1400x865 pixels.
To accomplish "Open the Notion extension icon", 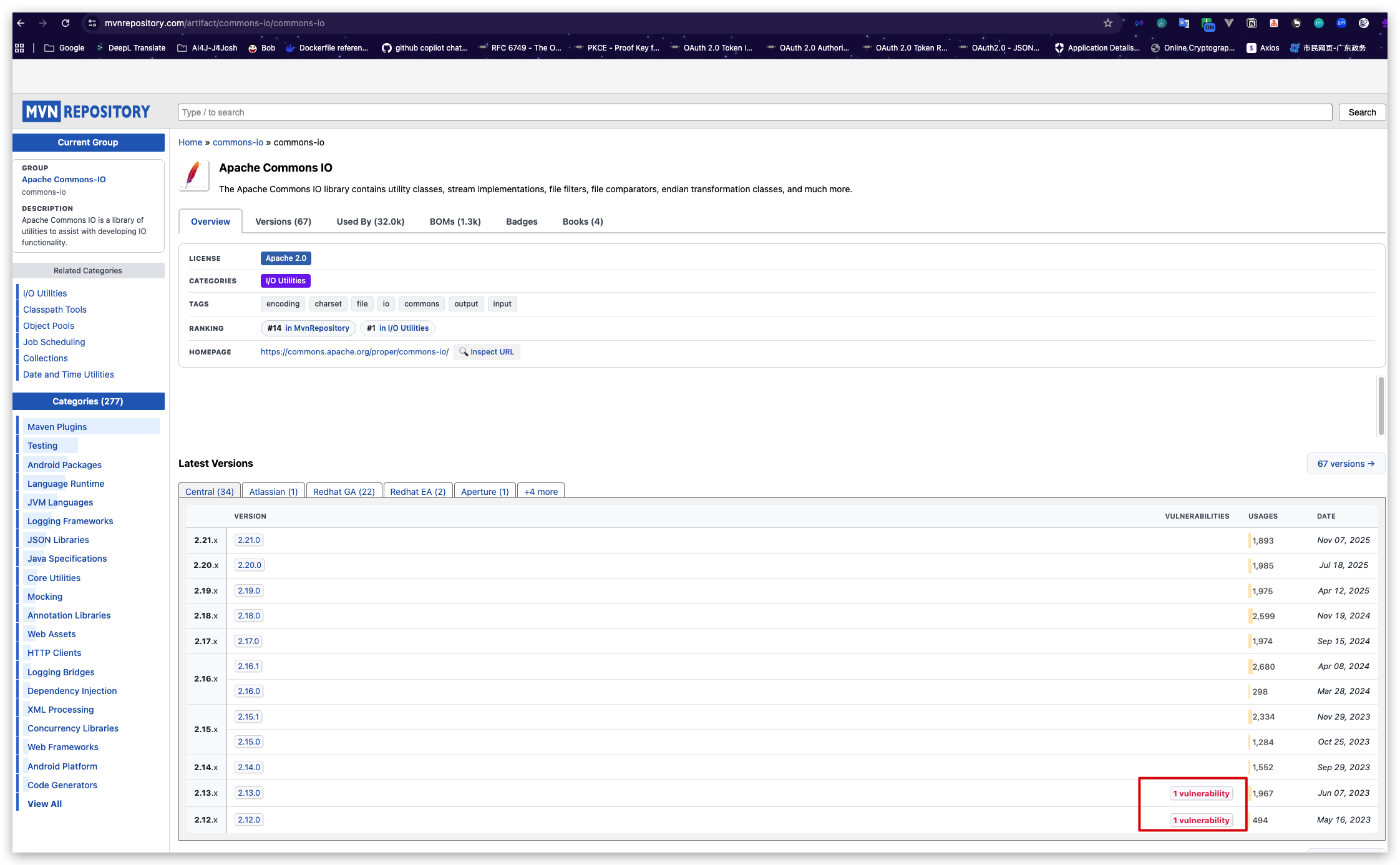I will coord(1252,23).
